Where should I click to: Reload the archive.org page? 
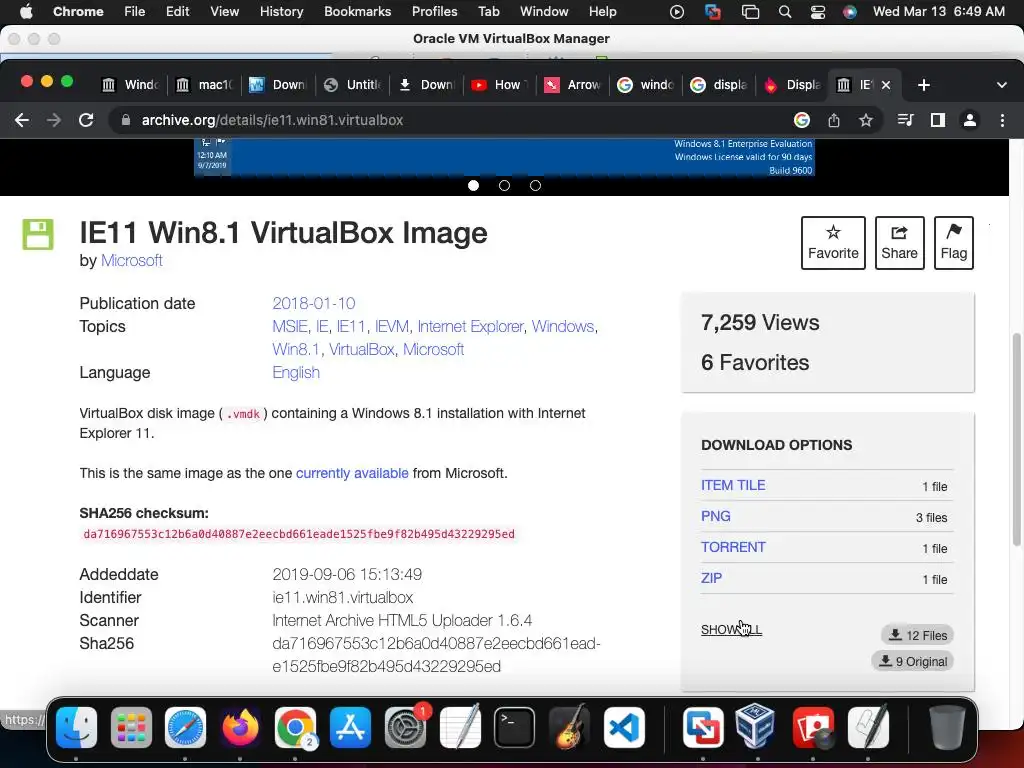coord(86,120)
